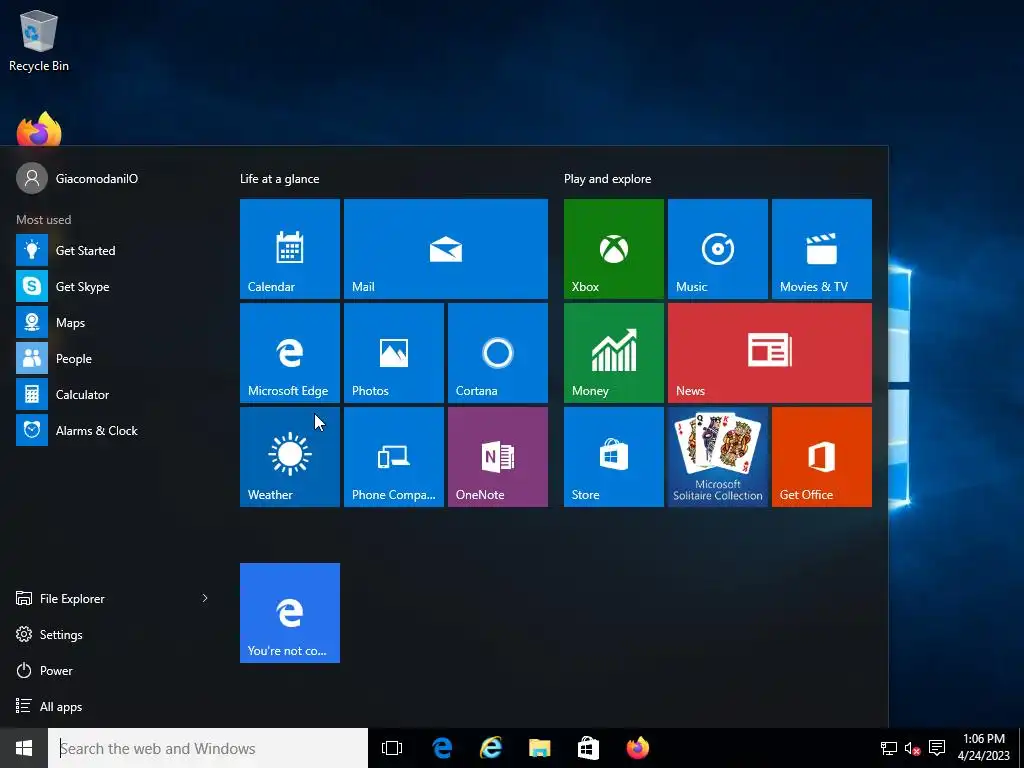
Task: Open Store from the taskbar
Action: point(588,748)
